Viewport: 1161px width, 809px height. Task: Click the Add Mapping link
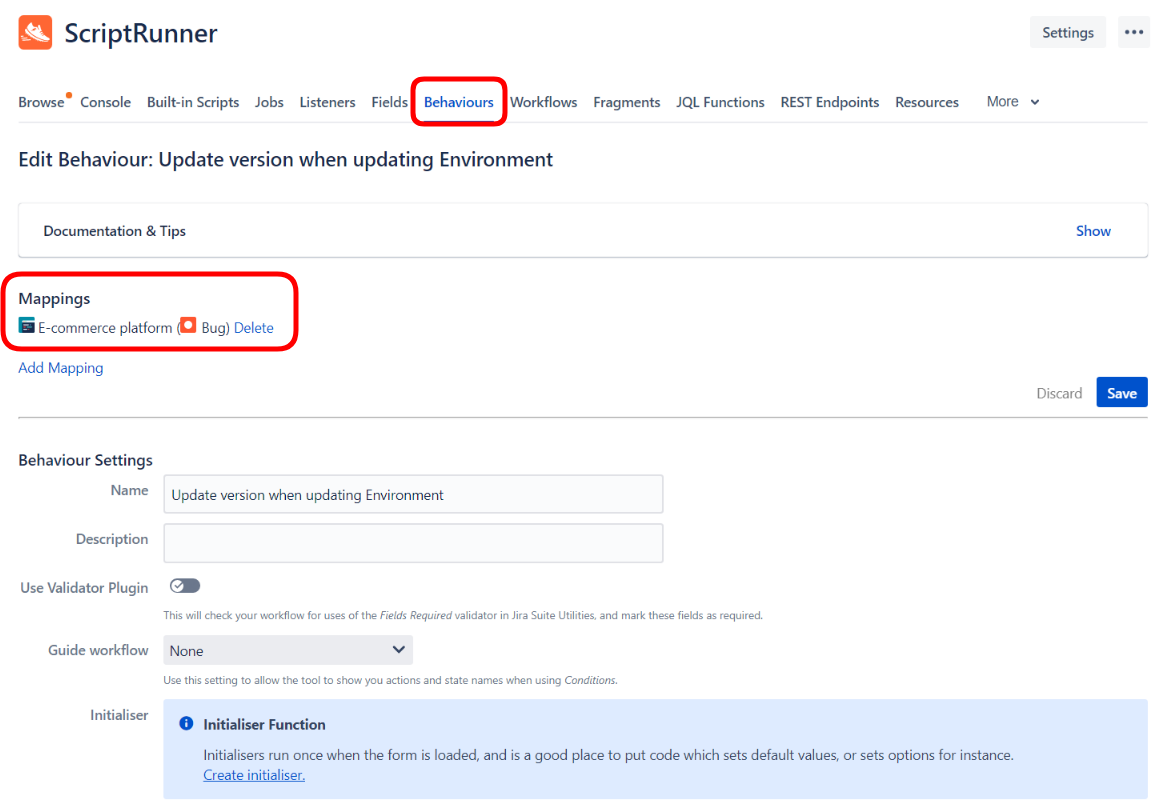point(61,368)
